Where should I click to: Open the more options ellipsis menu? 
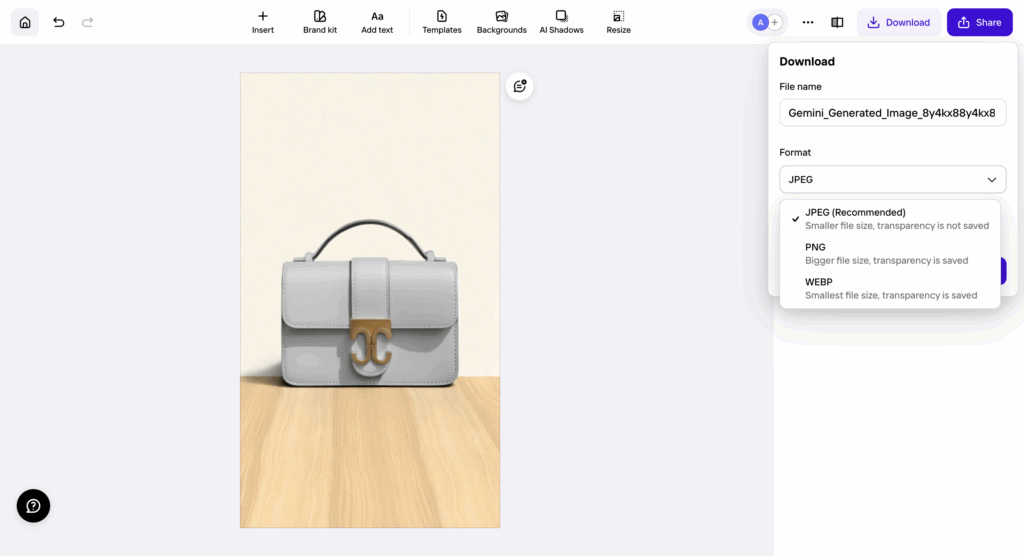click(808, 22)
